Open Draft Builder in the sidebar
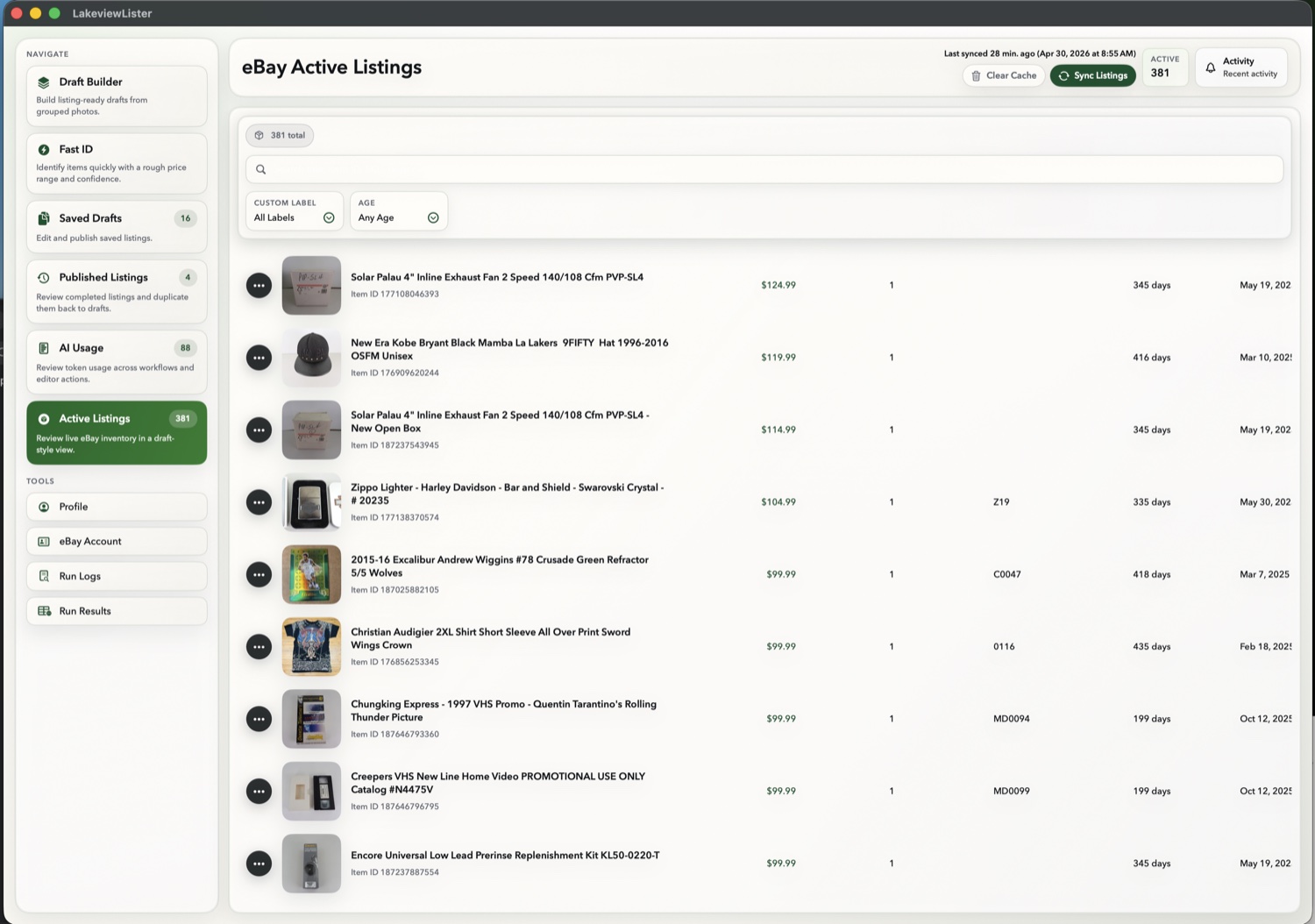This screenshot has height=924, width=1315. pos(117,96)
